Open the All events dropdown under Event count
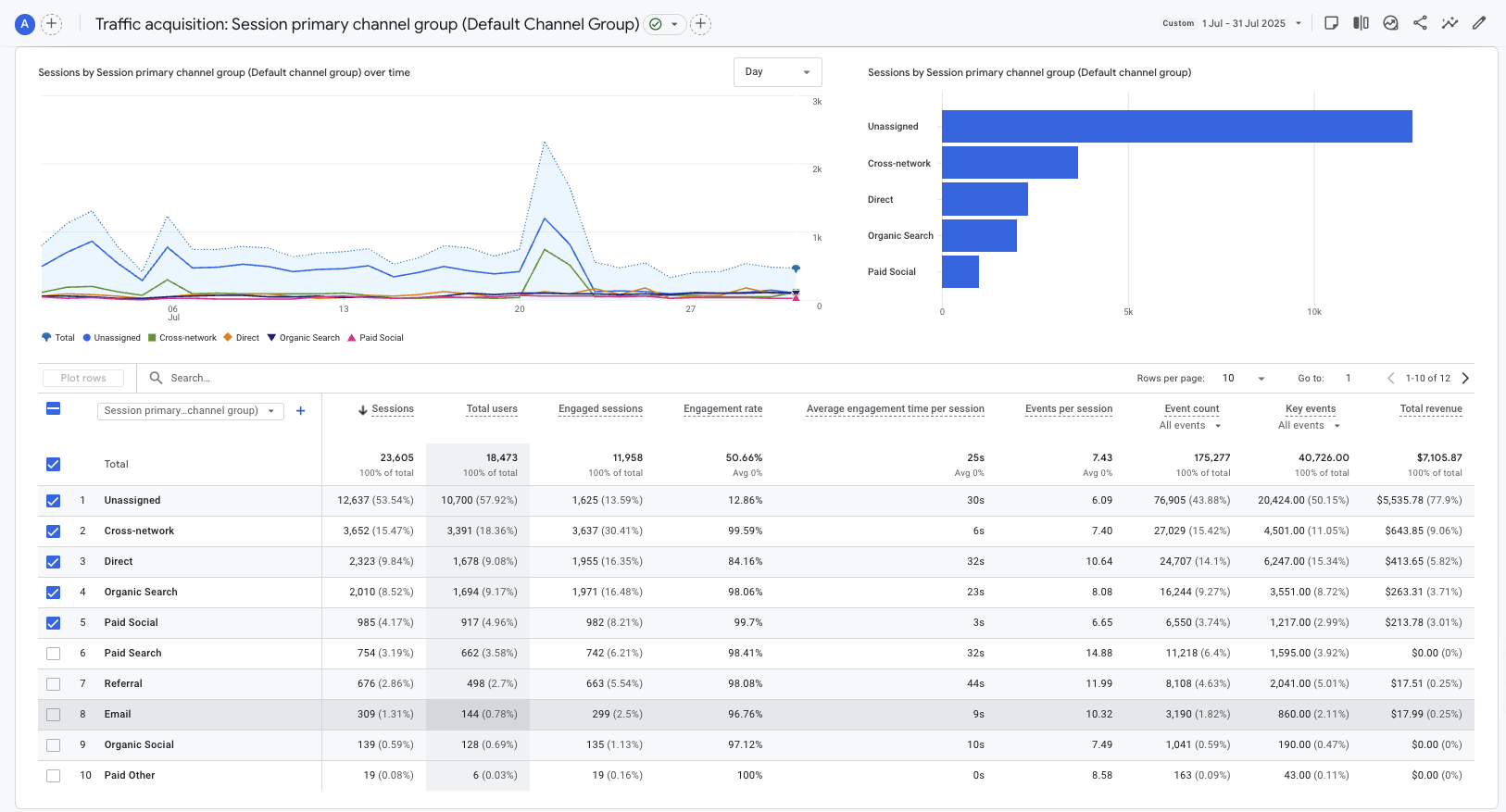This screenshot has height=812, width=1506. click(x=1191, y=426)
